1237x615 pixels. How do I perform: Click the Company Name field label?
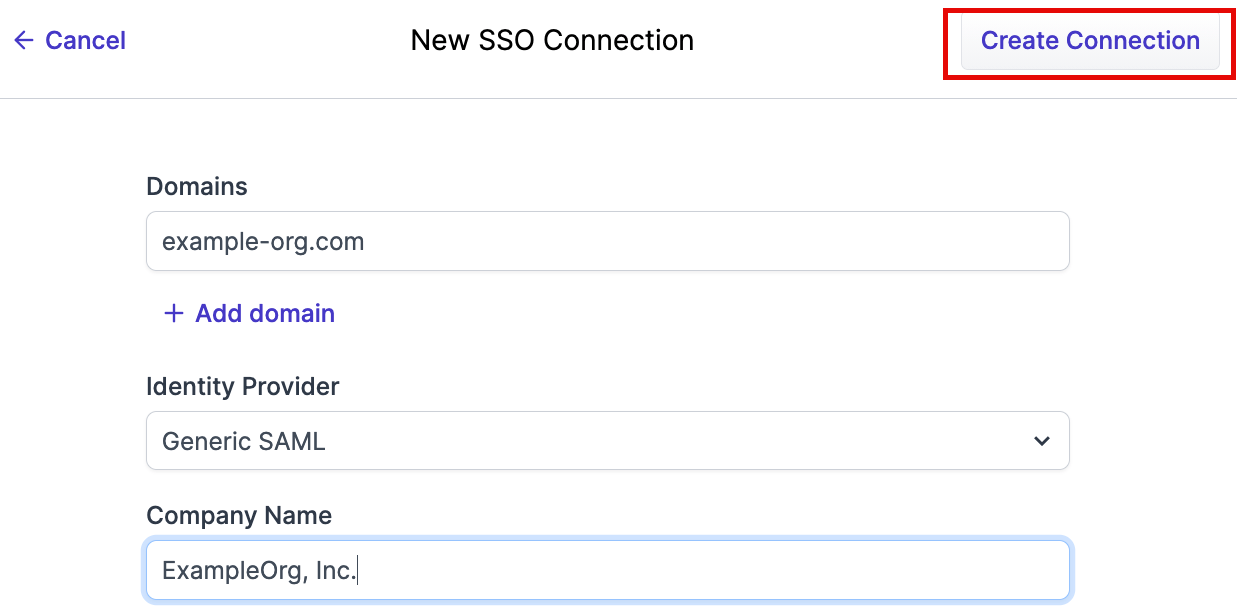tap(239, 516)
